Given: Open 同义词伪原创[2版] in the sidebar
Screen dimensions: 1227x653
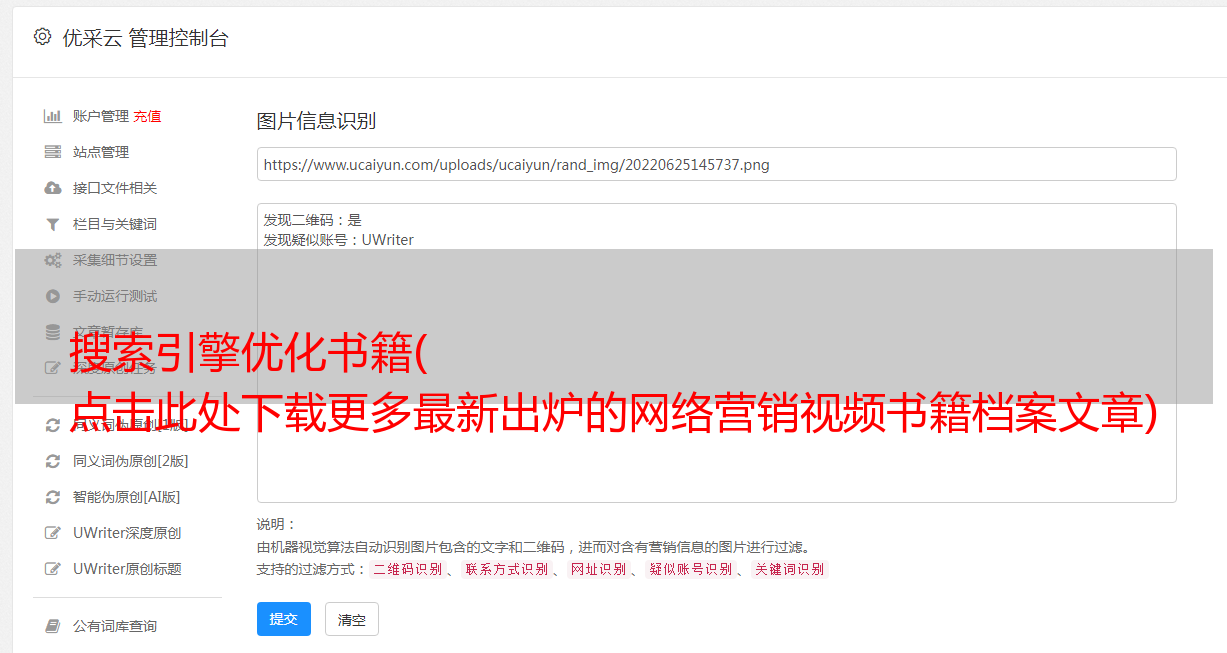Looking at the screenshot, I should pyautogui.click(x=130, y=461).
